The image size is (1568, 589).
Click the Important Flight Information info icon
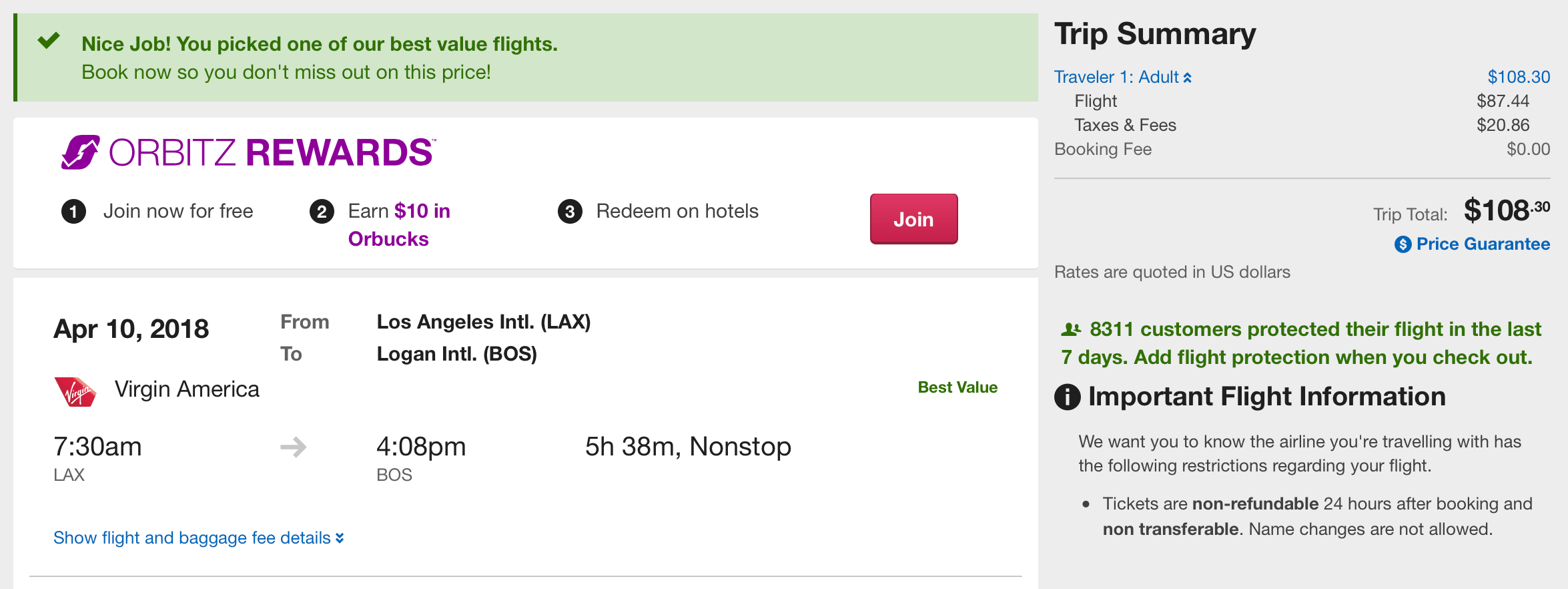pyautogui.click(x=1067, y=397)
